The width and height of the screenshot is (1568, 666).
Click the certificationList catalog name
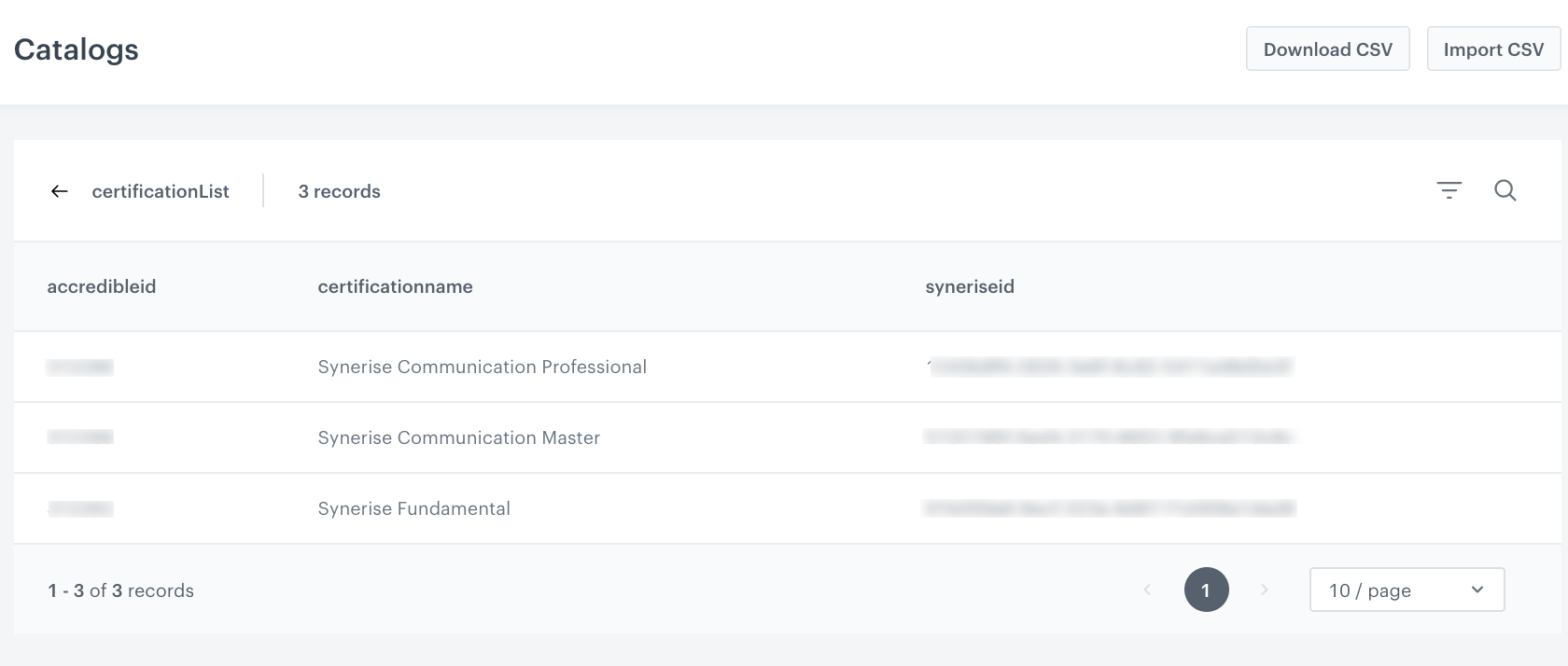(161, 191)
